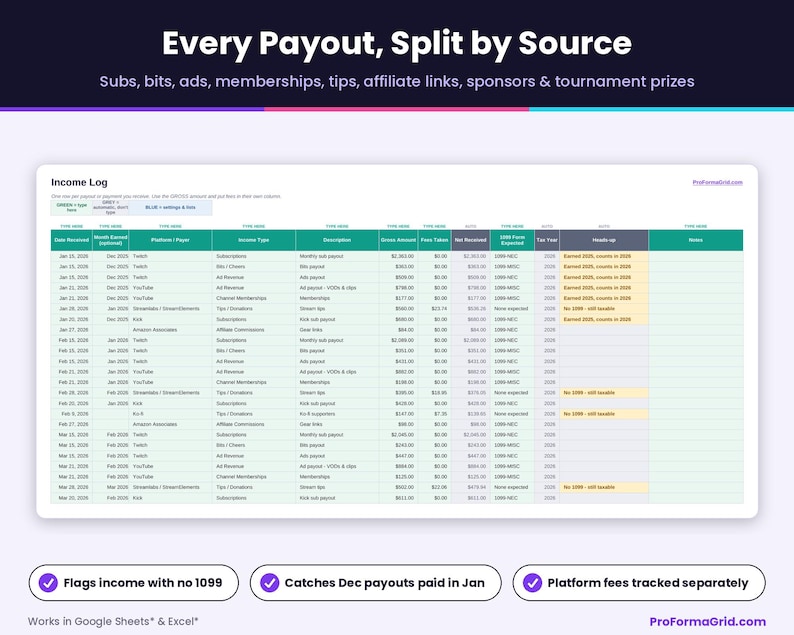Click the '$18.95' fees cell
This screenshot has width=794, height=635.
434,393
